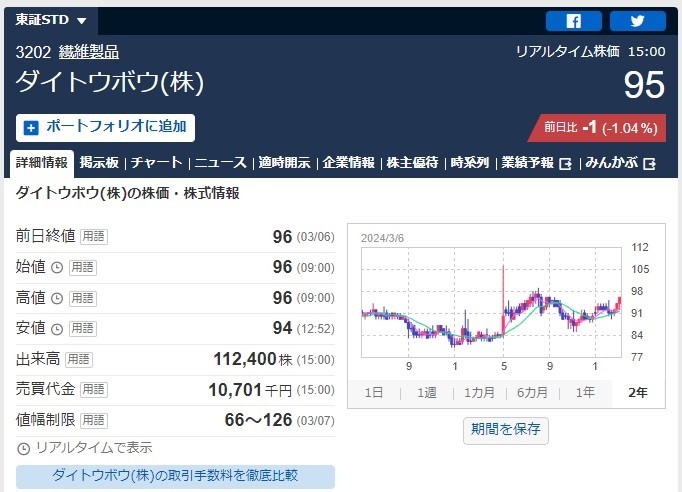The image size is (682, 492).
Task: Open the 適時開示 tab
Action: (284, 163)
